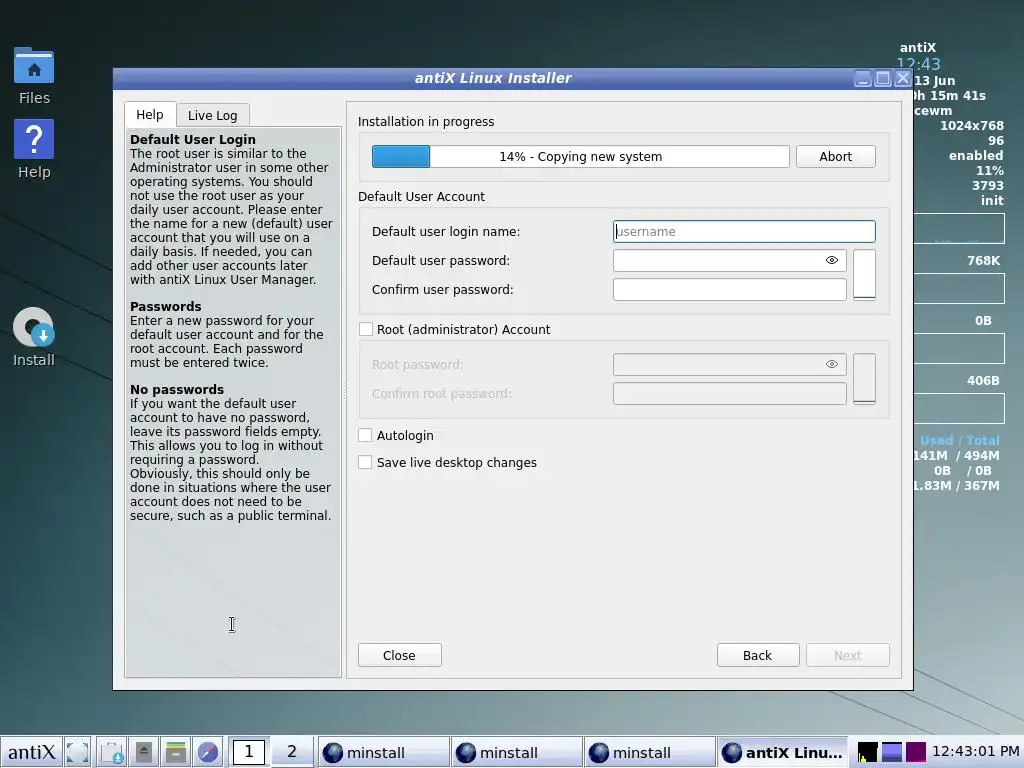This screenshot has width=1024, height=768.
Task: Check Save live desktop changes
Action: coord(366,462)
